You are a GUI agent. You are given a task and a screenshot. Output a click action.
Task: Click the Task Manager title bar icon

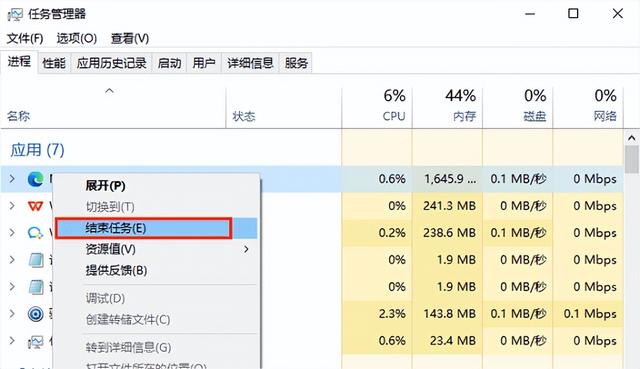click(x=15, y=14)
